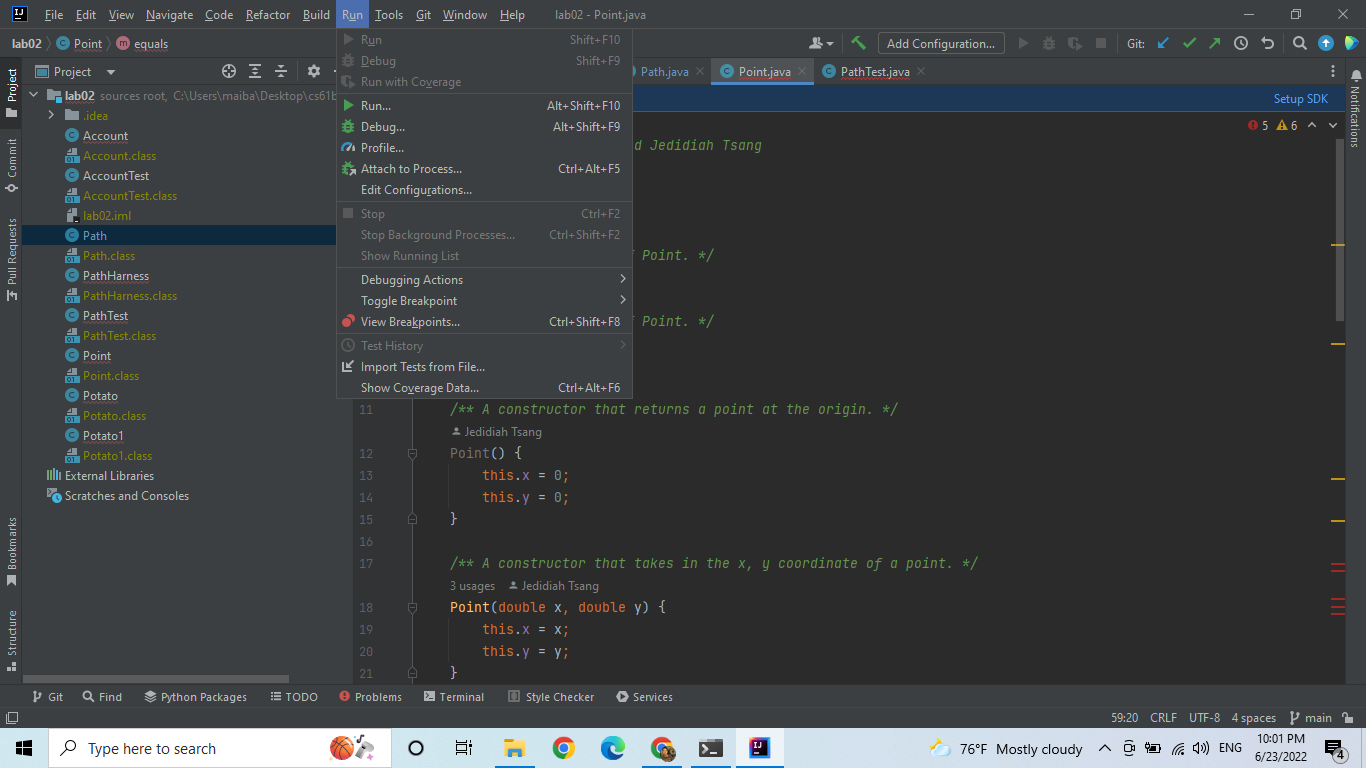Click the Git Push arrow icon
Screen dimensions: 1366x768
[x=1214, y=43]
